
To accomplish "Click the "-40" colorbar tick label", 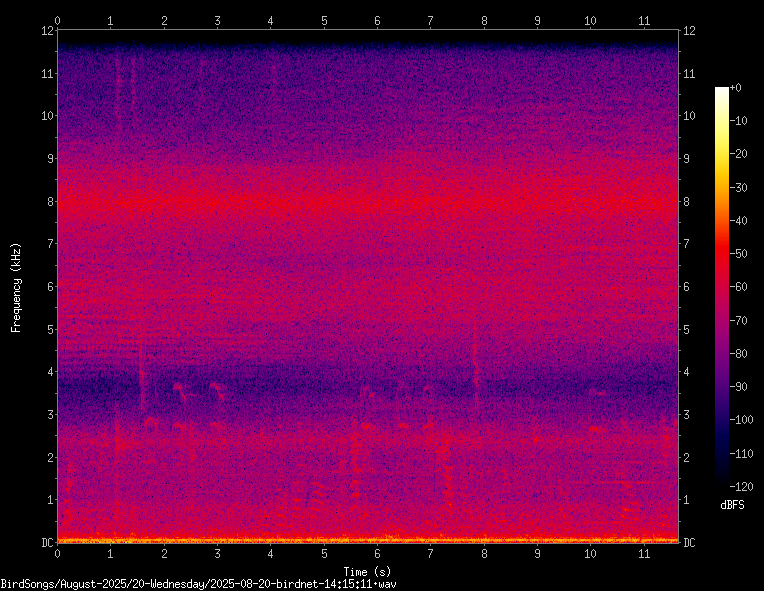I will (739, 221).
